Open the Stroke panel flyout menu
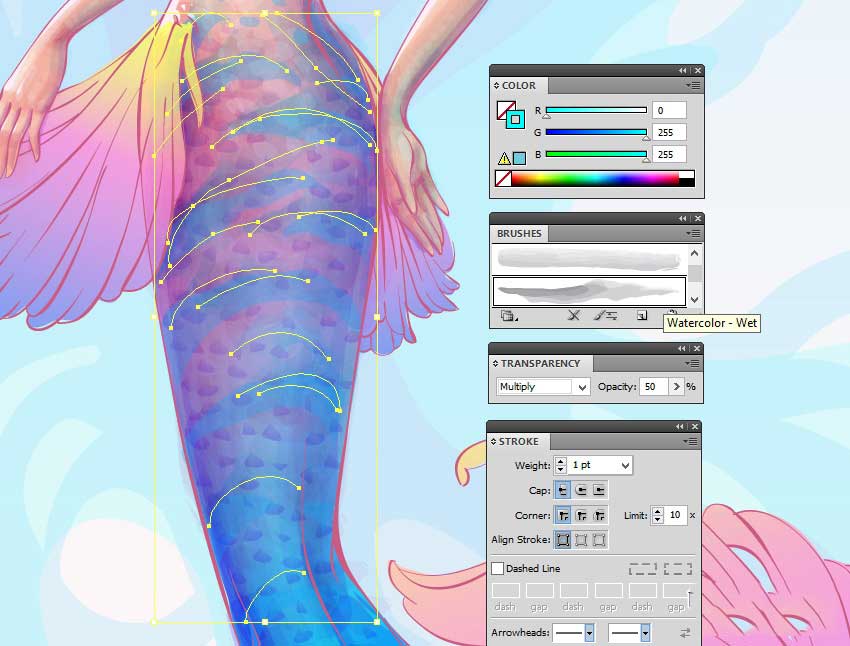 pos(691,441)
